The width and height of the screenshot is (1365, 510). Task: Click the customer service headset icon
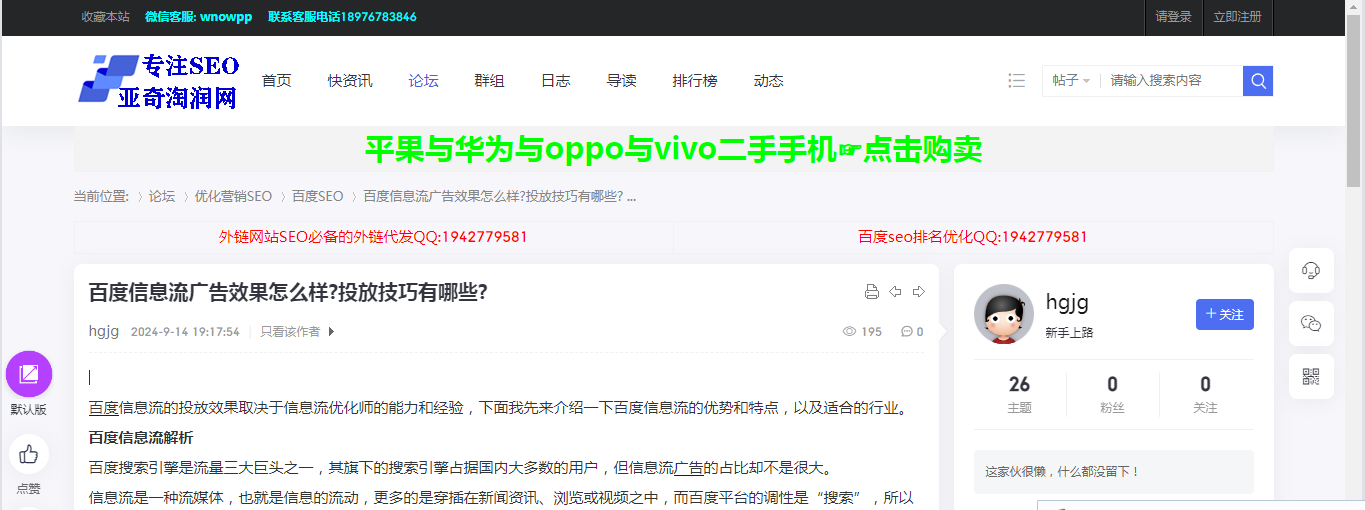tap(1311, 270)
